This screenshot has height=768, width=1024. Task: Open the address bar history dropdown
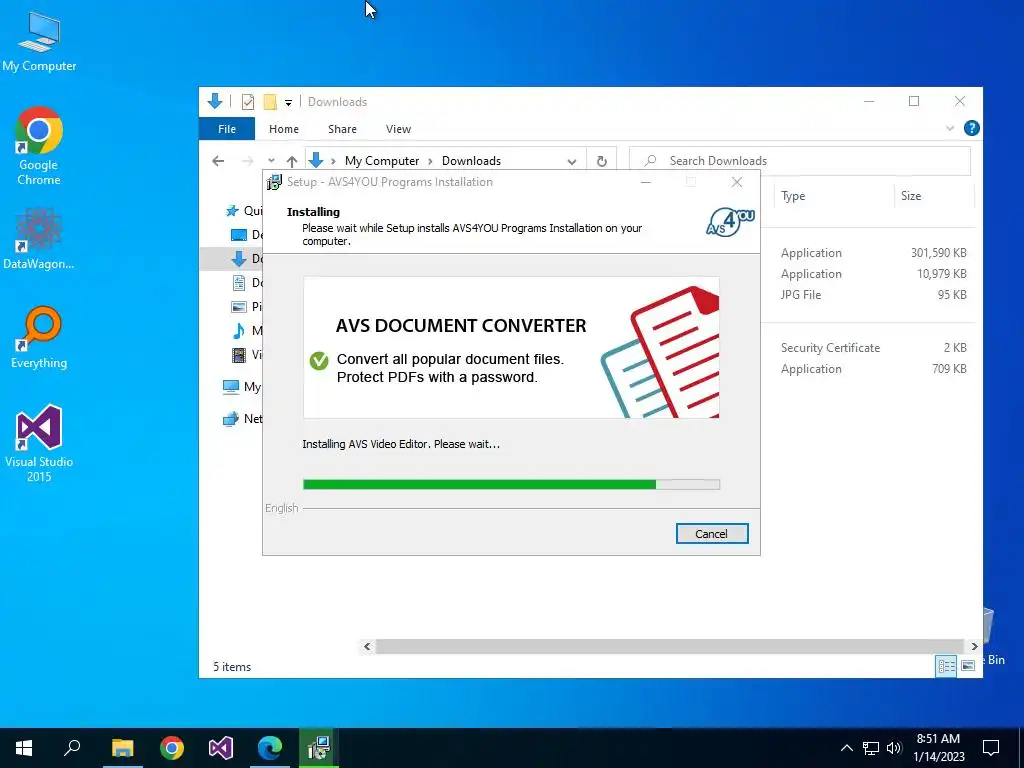click(571, 161)
